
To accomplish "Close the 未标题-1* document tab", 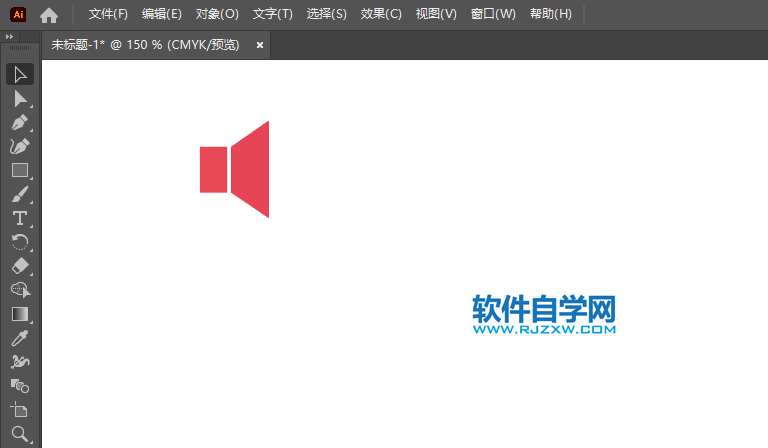I will coord(260,45).
